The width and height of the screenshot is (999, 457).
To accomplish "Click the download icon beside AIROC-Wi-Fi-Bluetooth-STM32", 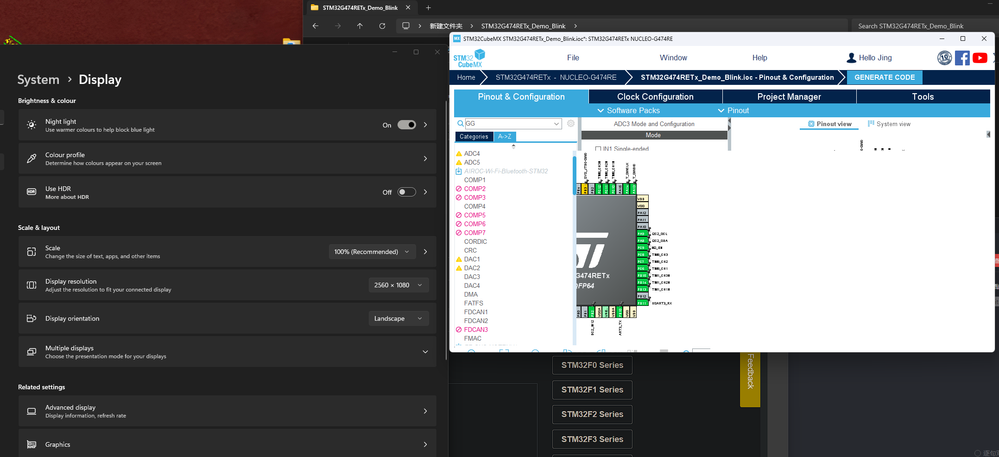I will 459,171.
